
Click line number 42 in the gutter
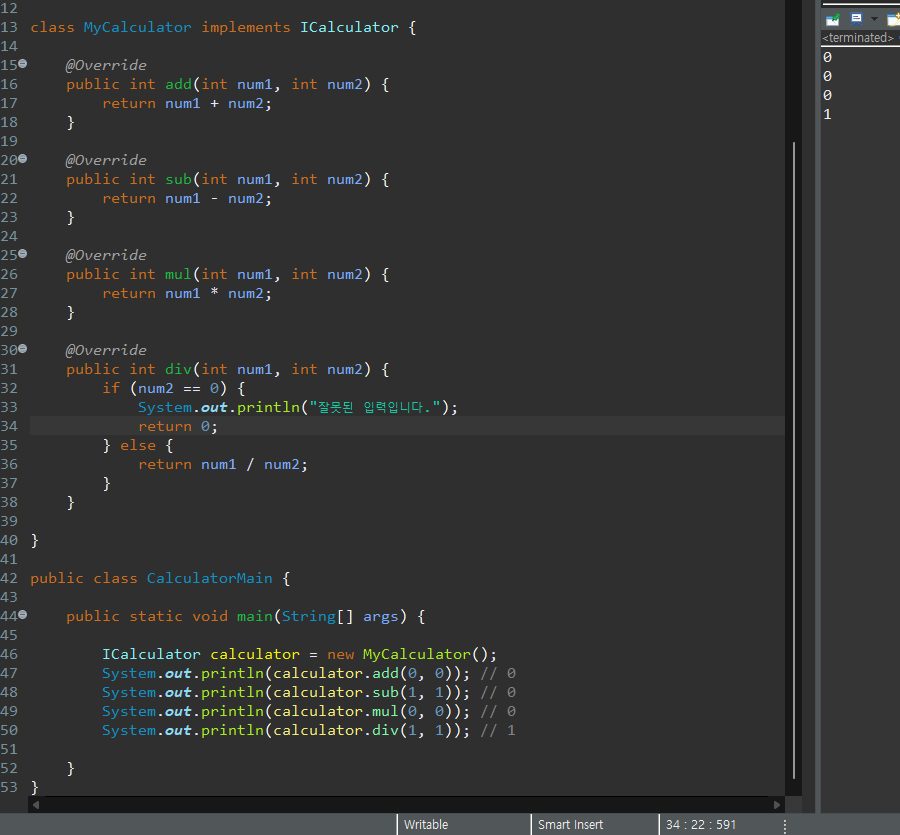click(9, 578)
